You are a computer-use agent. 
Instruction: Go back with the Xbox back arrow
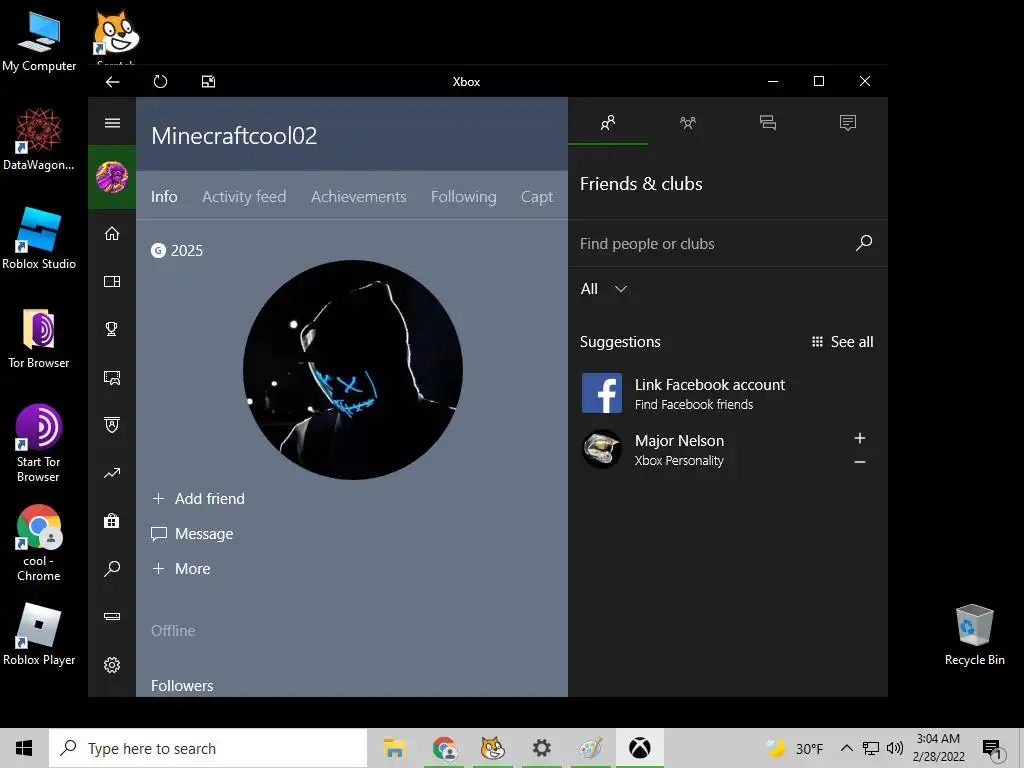coord(112,82)
